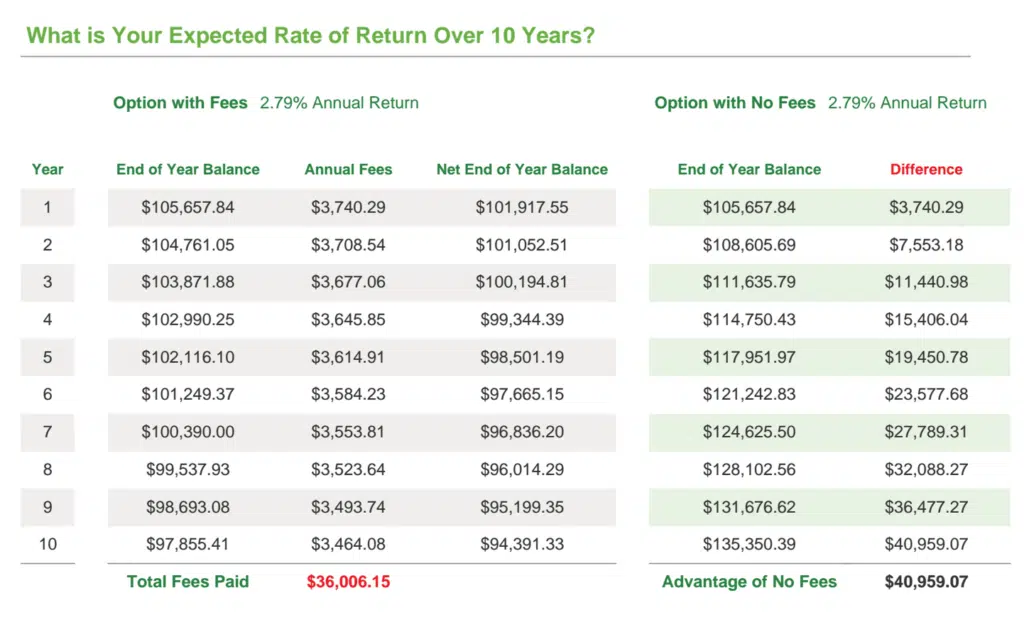Image resolution: width=1024 pixels, height=625 pixels.
Task: Select the "Net End of Year Balance" header
Action: click(522, 169)
